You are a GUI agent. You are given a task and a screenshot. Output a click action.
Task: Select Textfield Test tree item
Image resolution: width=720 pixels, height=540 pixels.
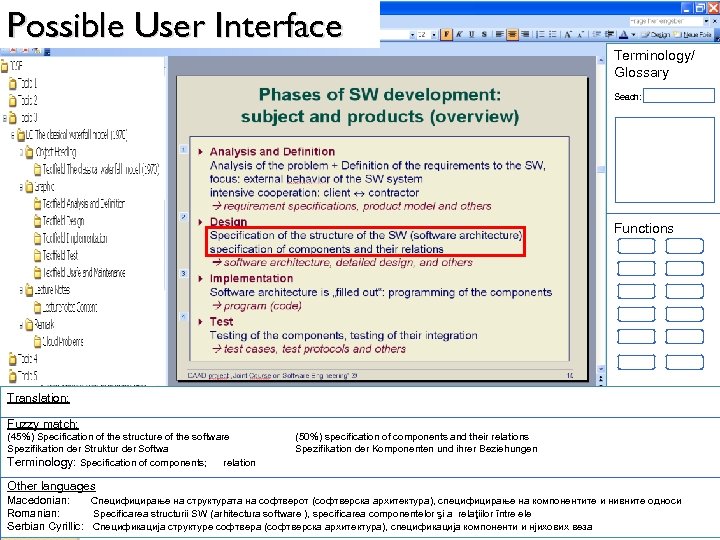click(x=56, y=256)
